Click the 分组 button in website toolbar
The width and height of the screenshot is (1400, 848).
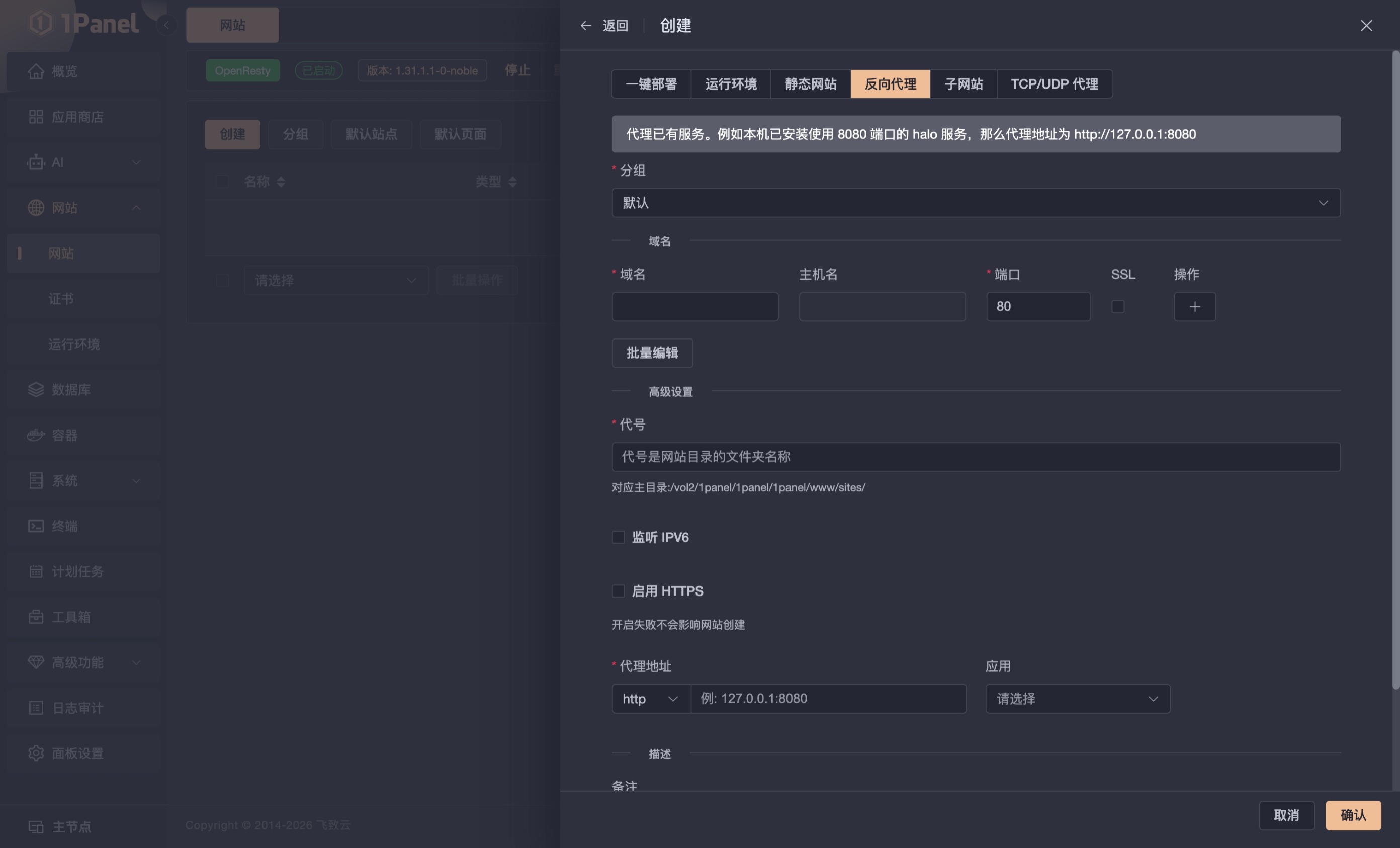pyautogui.click(x=296, y=135)
